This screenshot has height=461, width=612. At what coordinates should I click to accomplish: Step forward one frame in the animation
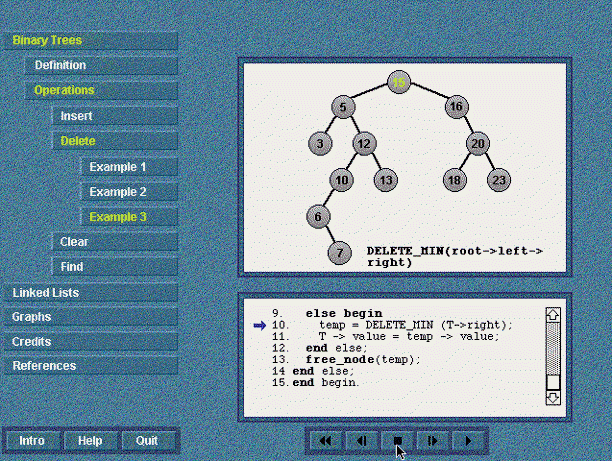pyautogui.click(x=433, y=441)
